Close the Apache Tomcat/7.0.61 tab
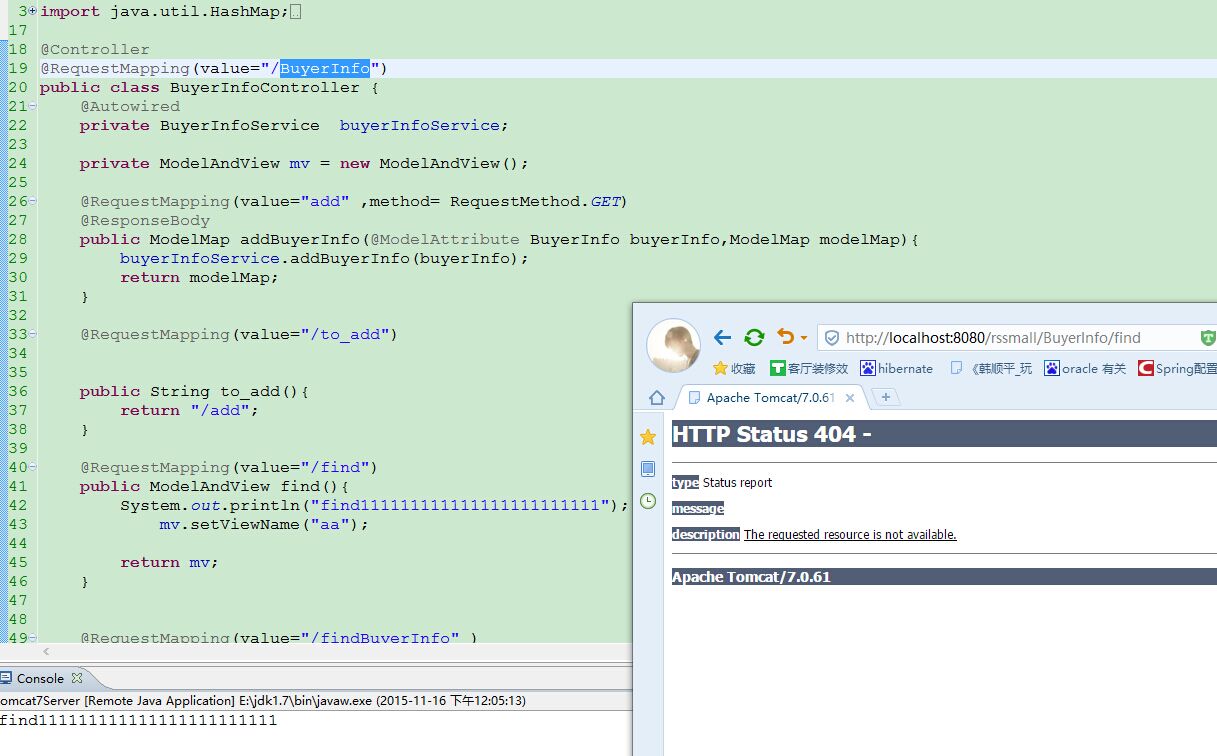Image resolution: width=1217 pixels, height=756 pixels. [x=852, y=397]
